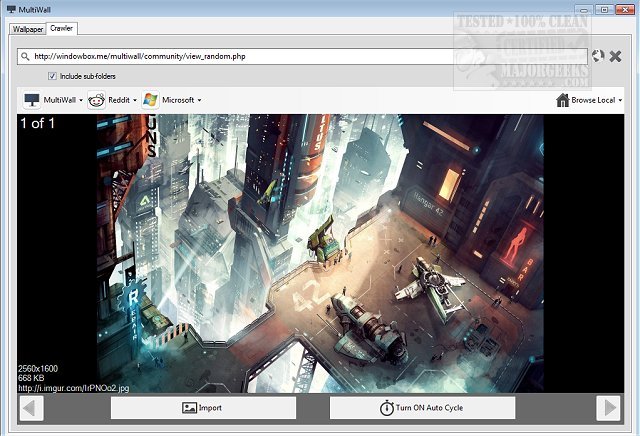The height and width of the screenshot is (436, 640).
Task: Click the 2560x1600 resolution text
Action: 38,368
